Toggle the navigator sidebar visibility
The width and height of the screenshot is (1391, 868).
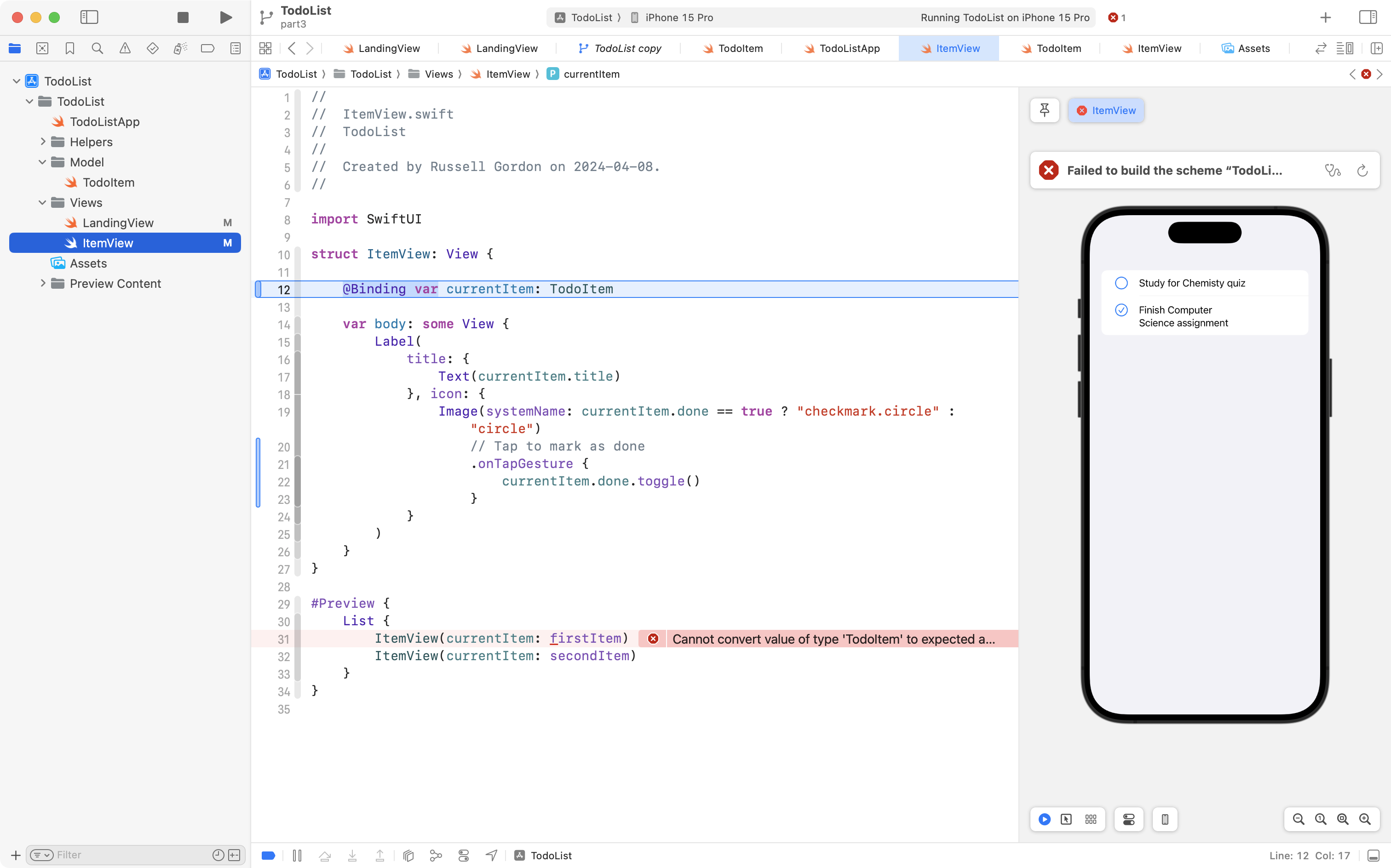coord(89,17)
